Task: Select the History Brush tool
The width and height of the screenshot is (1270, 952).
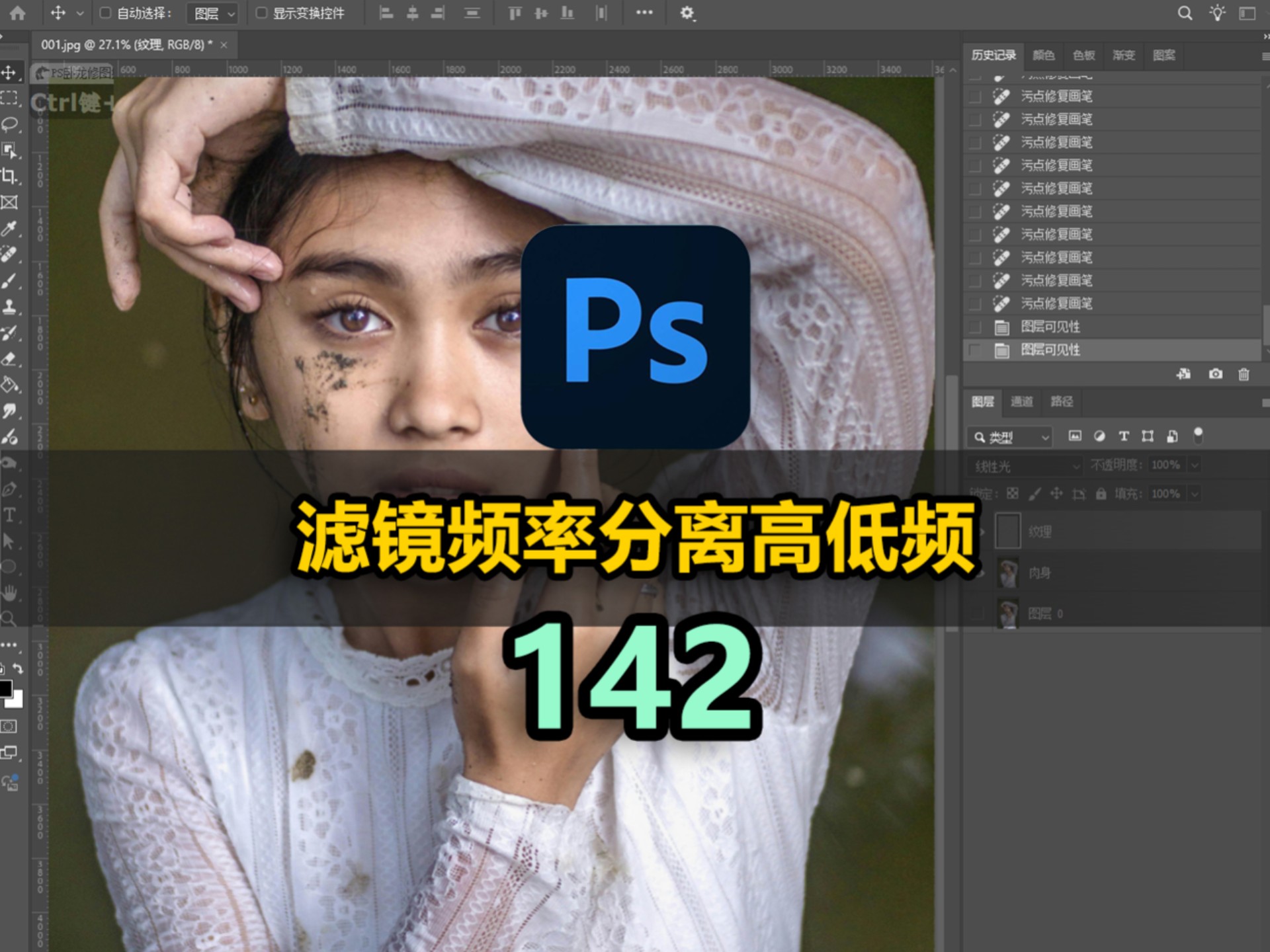Action: coord(9,333)
